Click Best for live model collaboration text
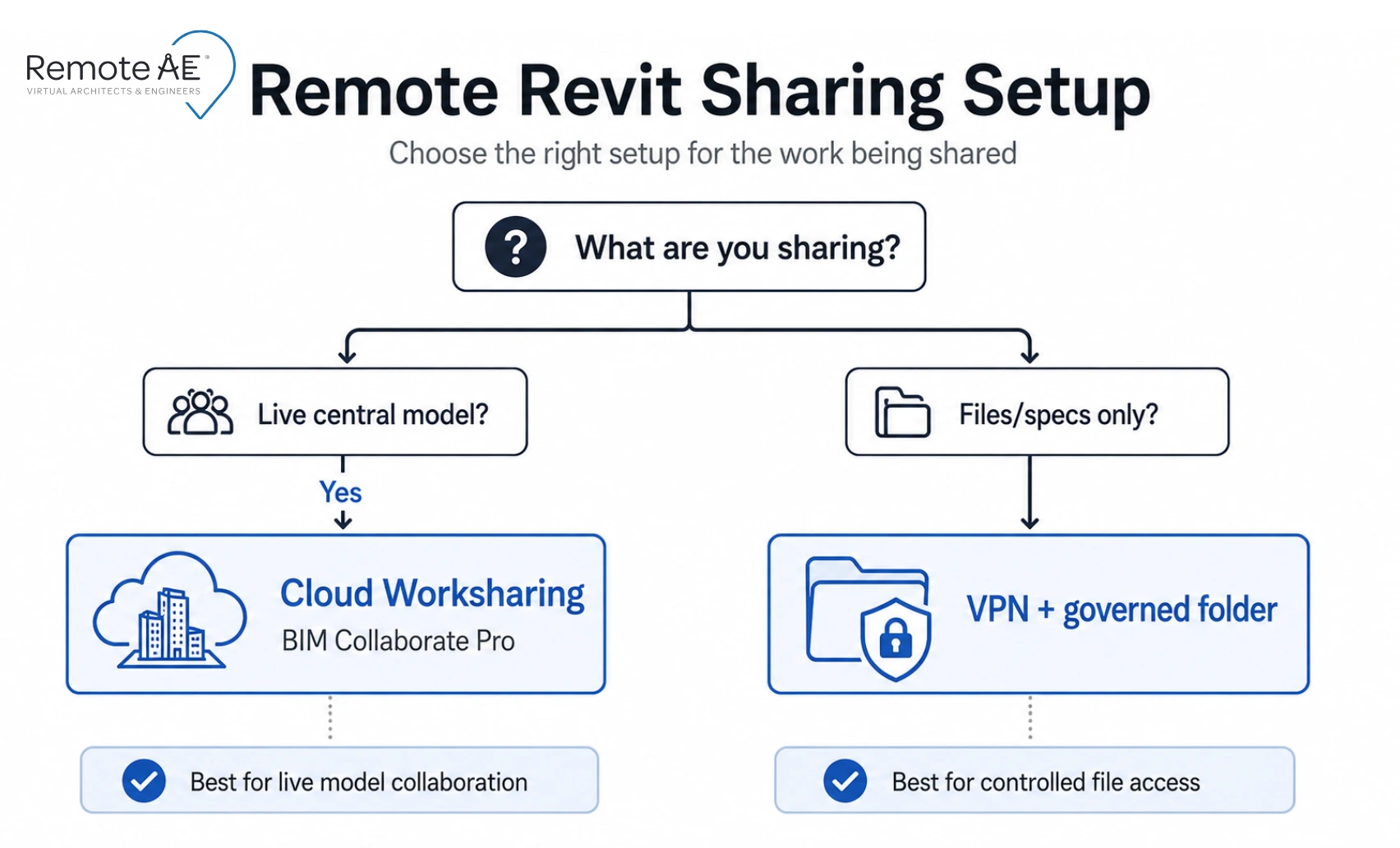Screen dimensions: 1400x848 [x=359, y=781]
